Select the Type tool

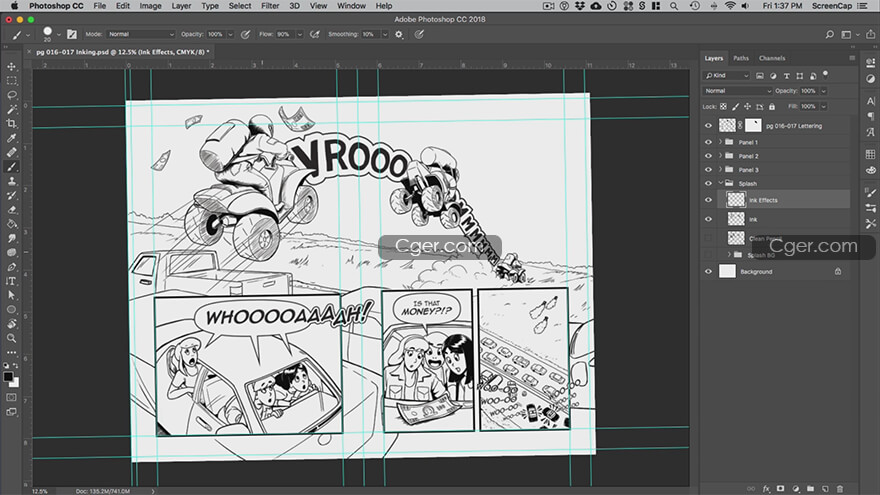pos(11,281)
